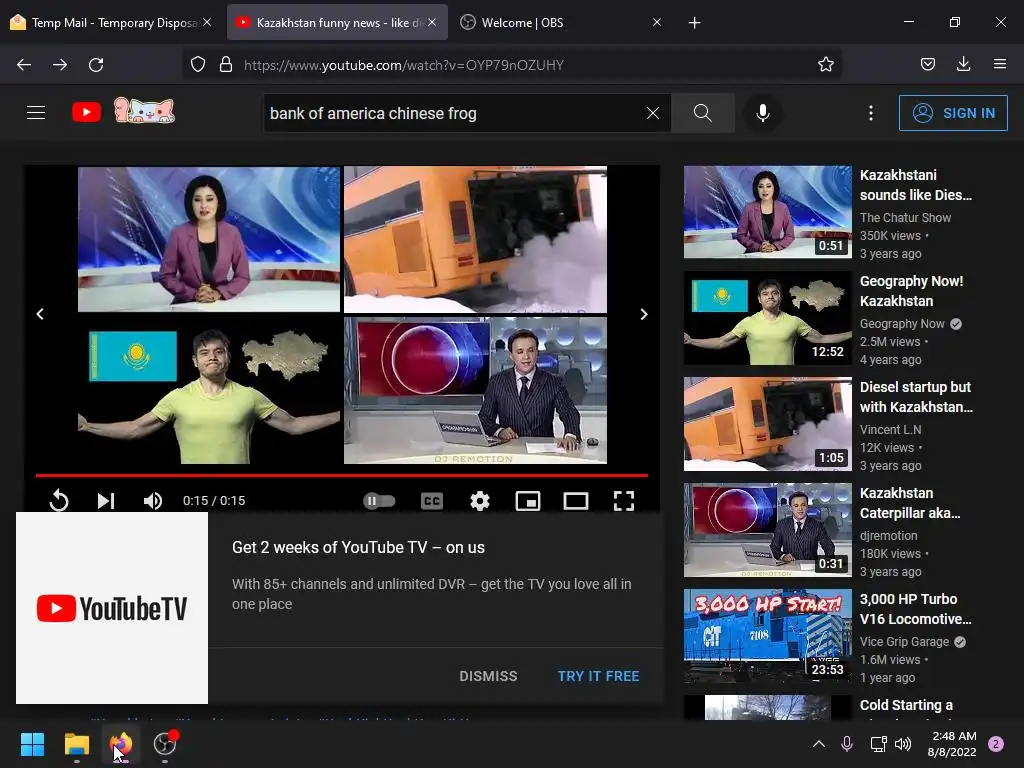Close the Welcome | OBS tab
1024x768 pixels.
657,22
